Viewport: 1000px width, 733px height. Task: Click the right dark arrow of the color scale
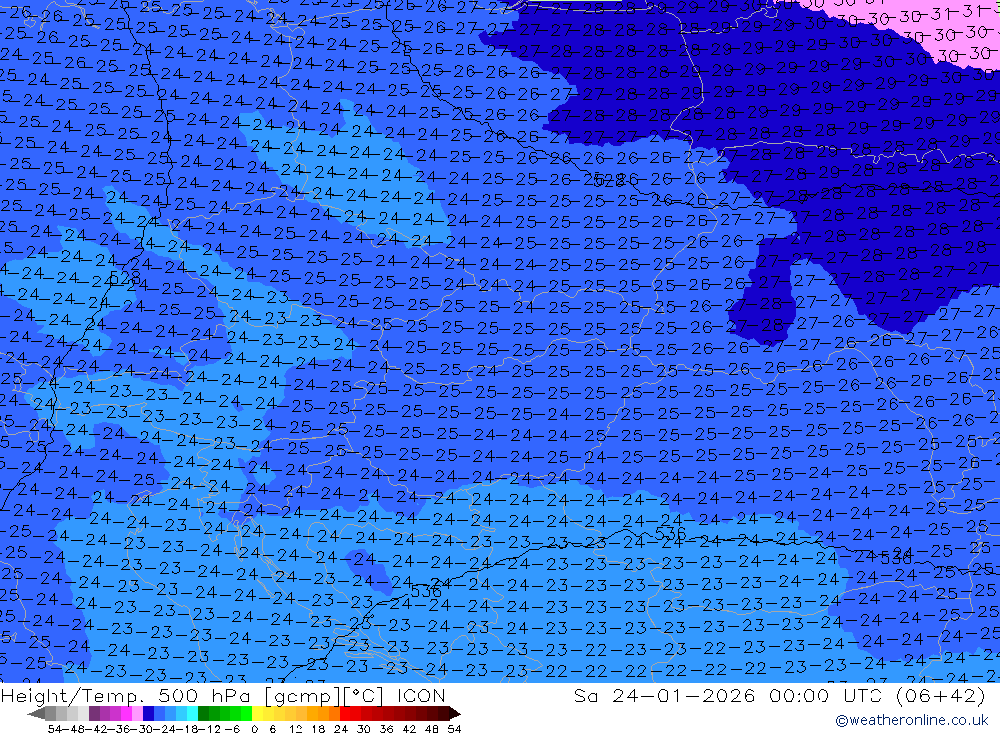(455, 713)
